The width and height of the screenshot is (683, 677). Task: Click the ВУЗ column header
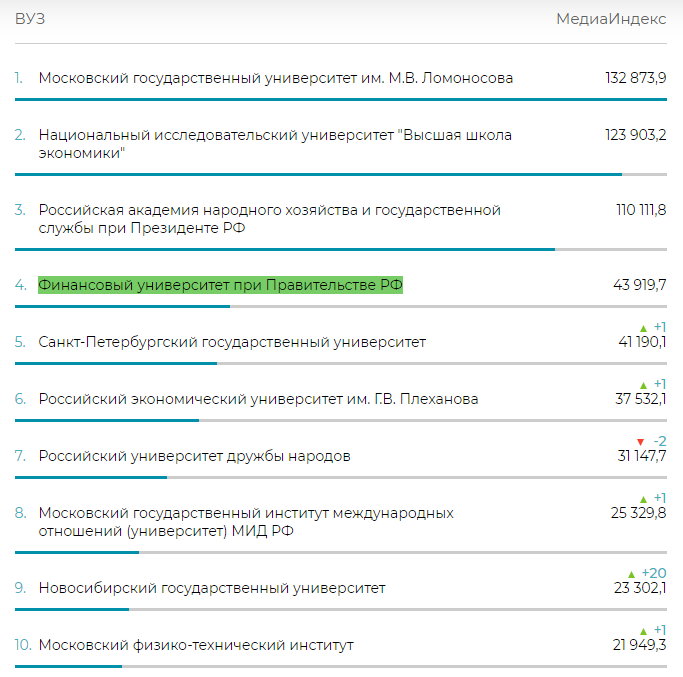[30, 20]
